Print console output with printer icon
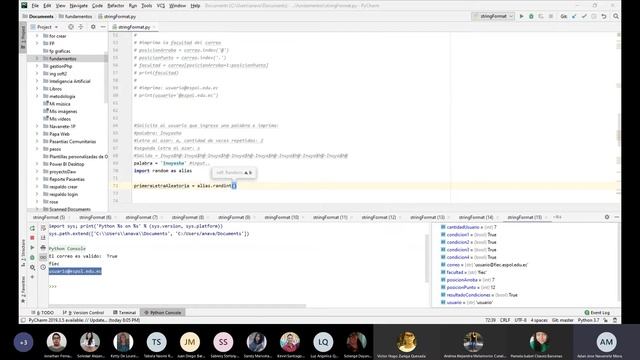Screen dimensions: 640x360 (x=43, y=247)
